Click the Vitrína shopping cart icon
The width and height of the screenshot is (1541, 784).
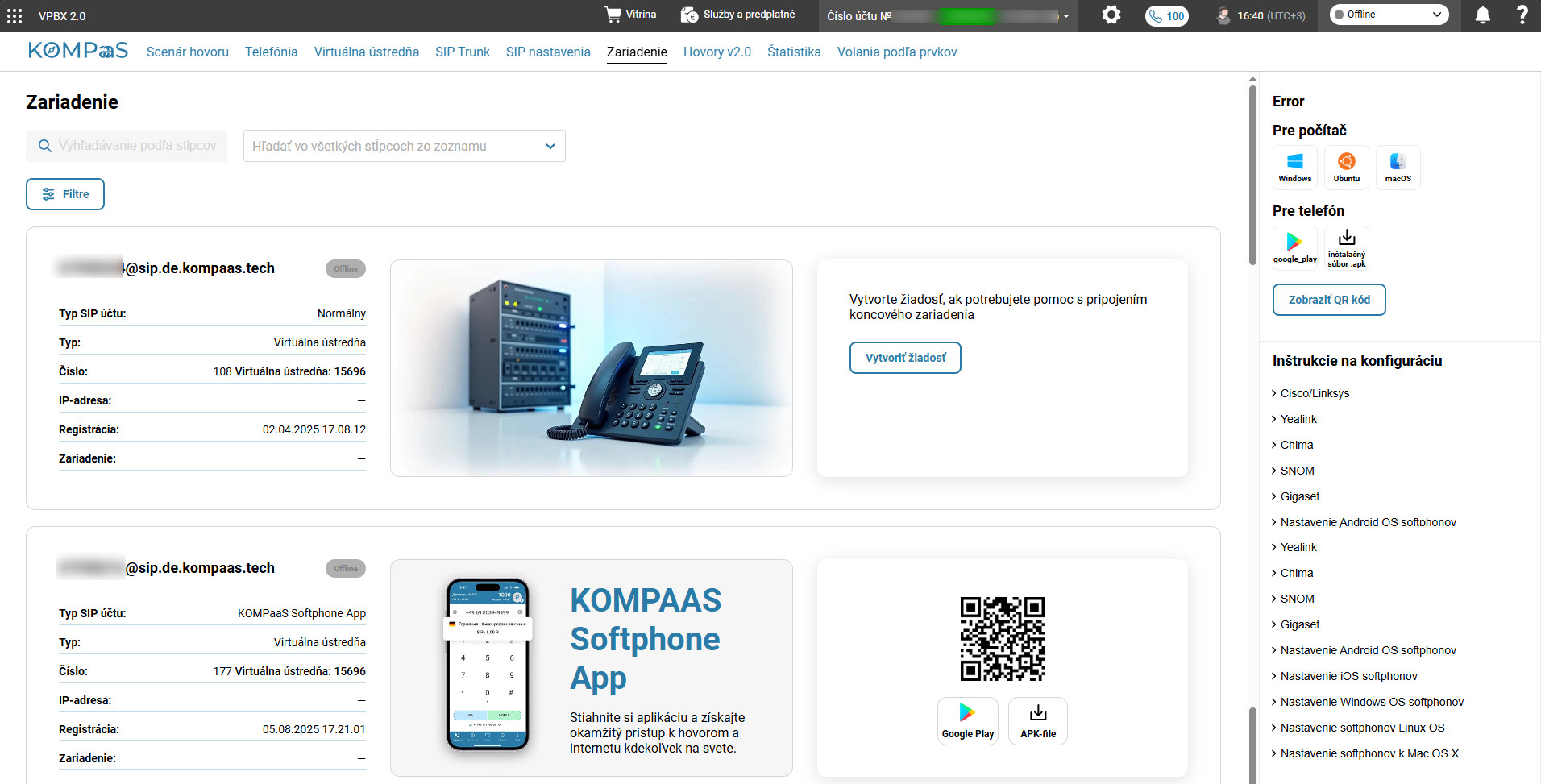(613, 15)
